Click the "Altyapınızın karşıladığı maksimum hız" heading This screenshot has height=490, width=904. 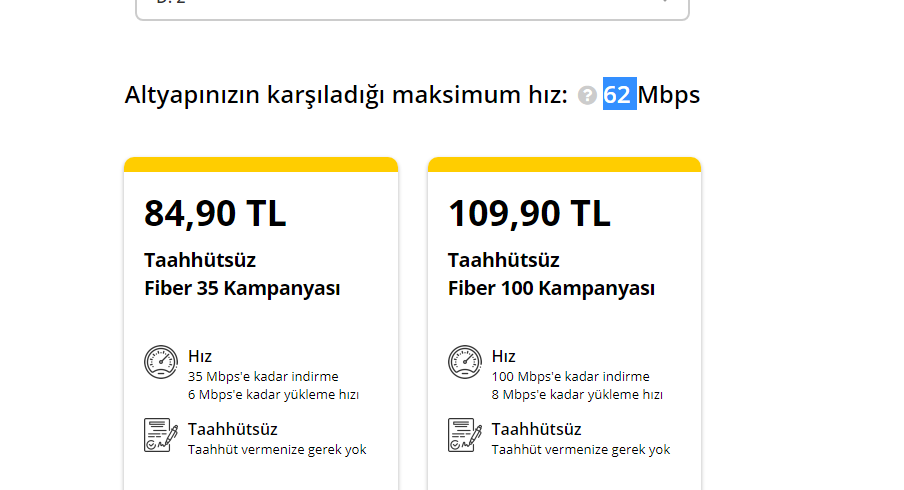coord(346,95)
